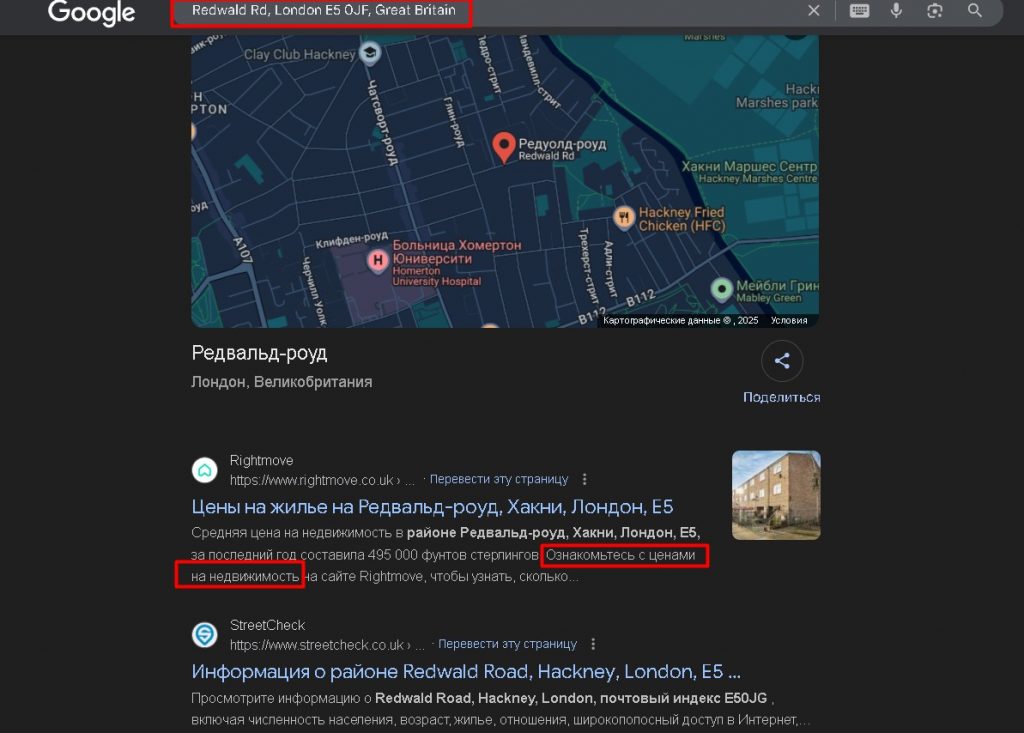Select Clay Club Hackney marker on map
This screenshot has width=1024, height=733.
(x=370, y=52)
